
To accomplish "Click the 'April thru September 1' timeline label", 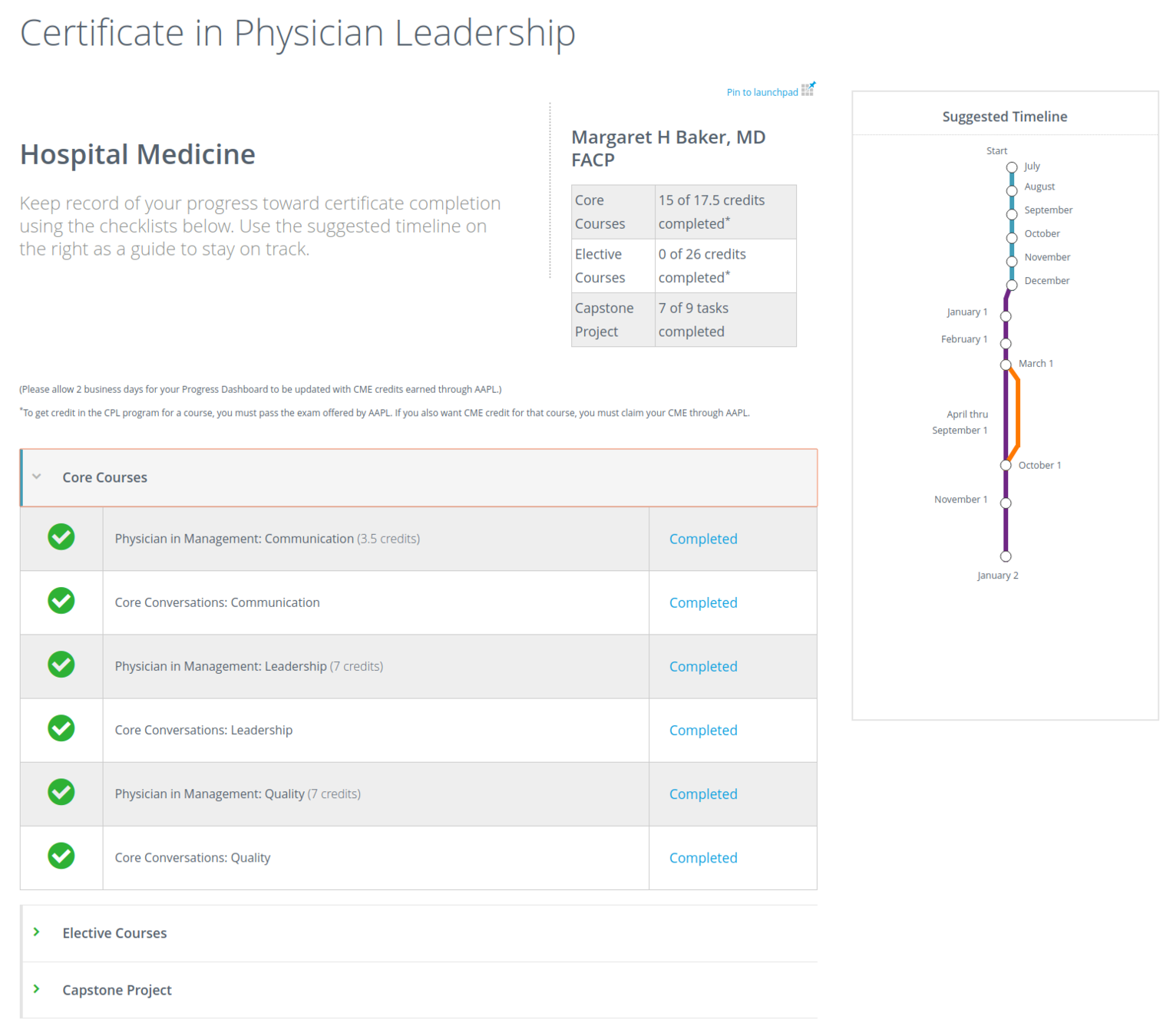I will pos(960,422).
